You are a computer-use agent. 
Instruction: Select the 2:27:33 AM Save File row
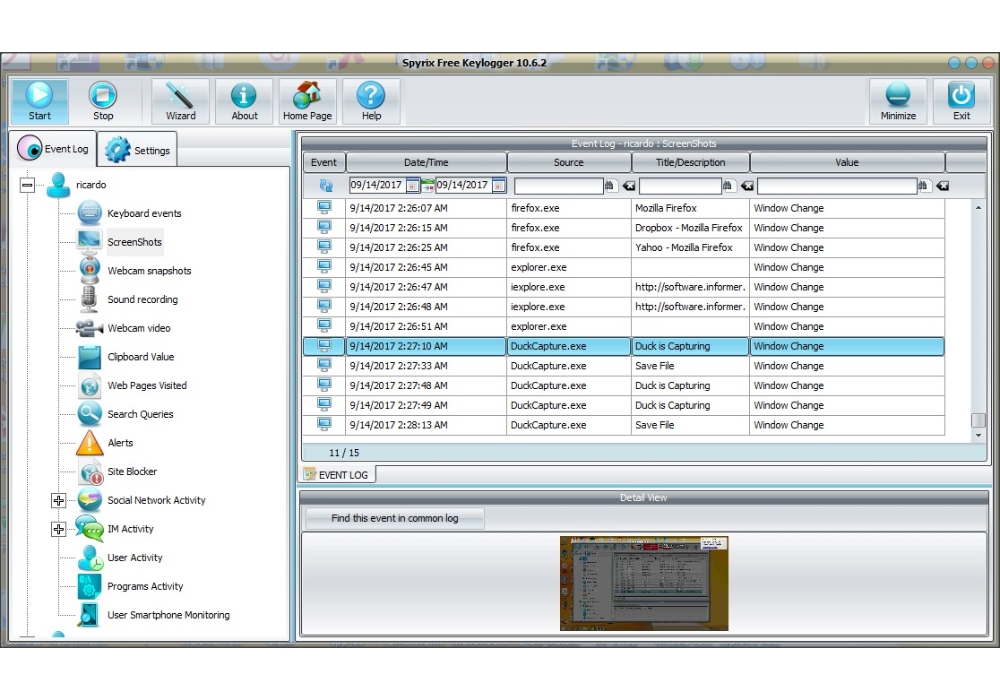[x=623, y=366]
